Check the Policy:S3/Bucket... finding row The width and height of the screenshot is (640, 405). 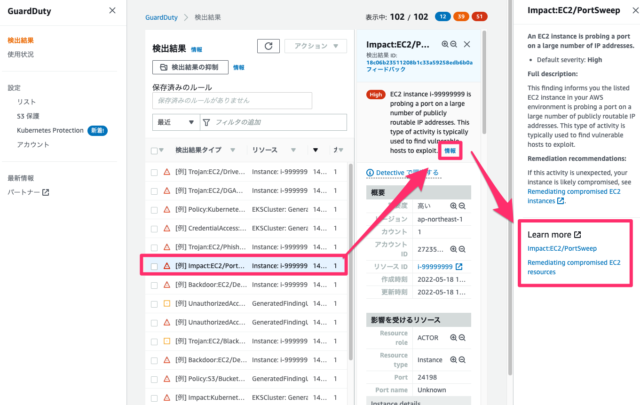coord(154,379)
